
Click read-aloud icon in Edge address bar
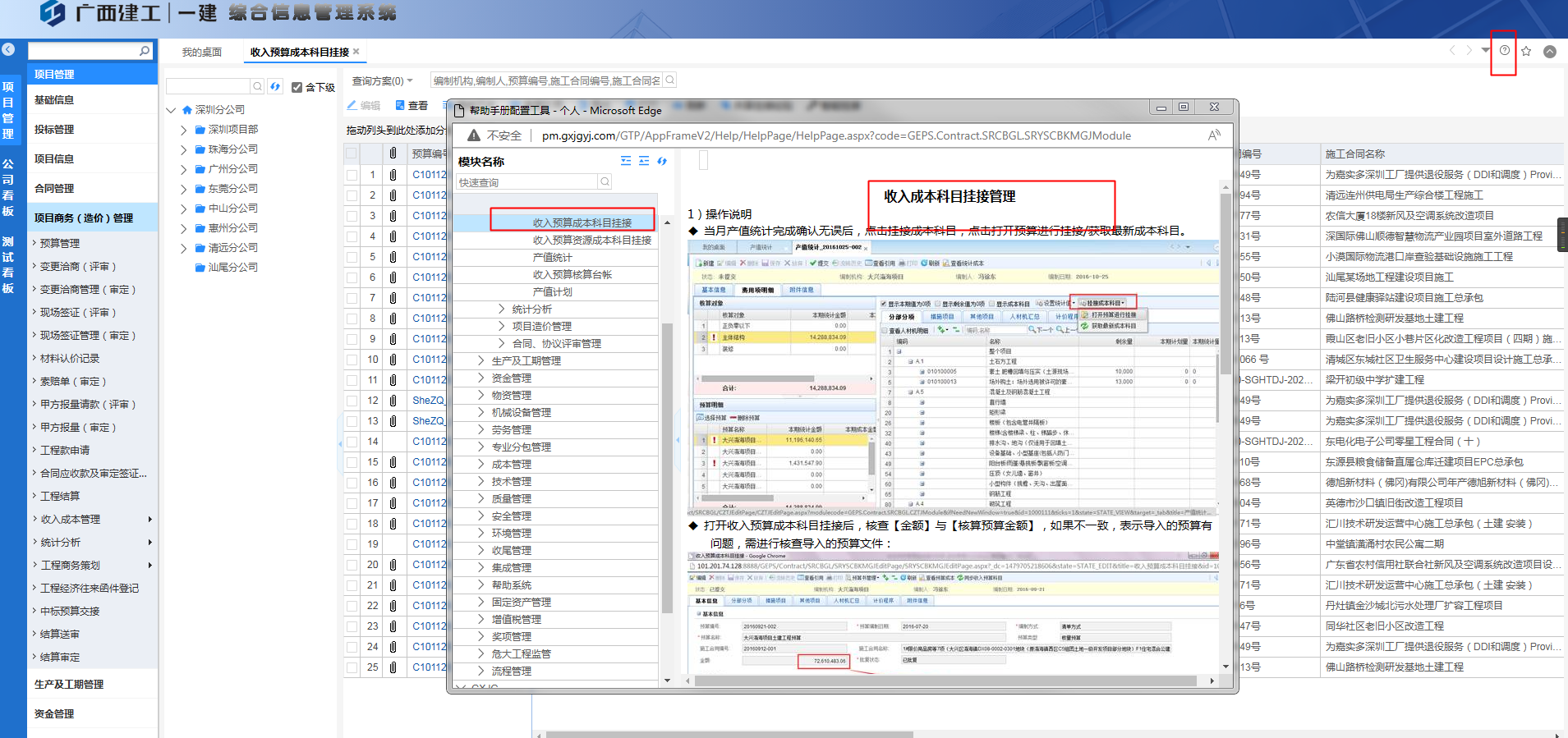click(x=1214, y=135)
